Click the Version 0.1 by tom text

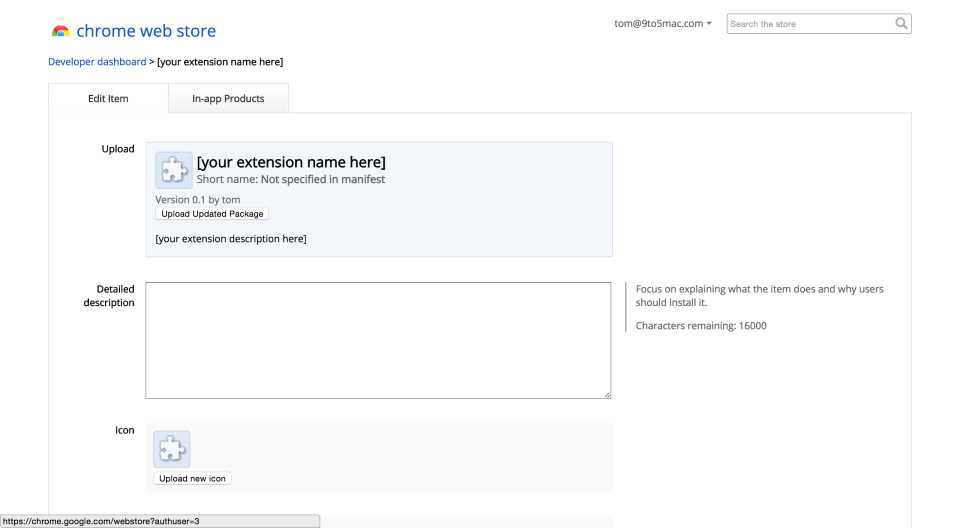[x=198, y=199]
